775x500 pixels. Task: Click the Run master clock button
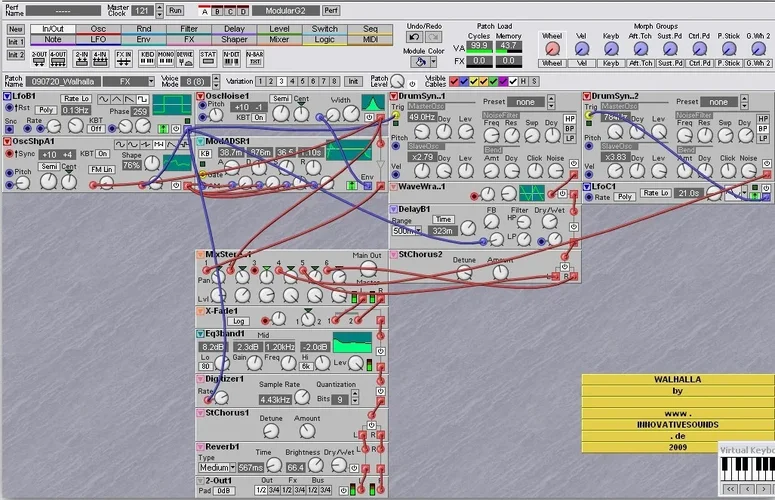175,9
